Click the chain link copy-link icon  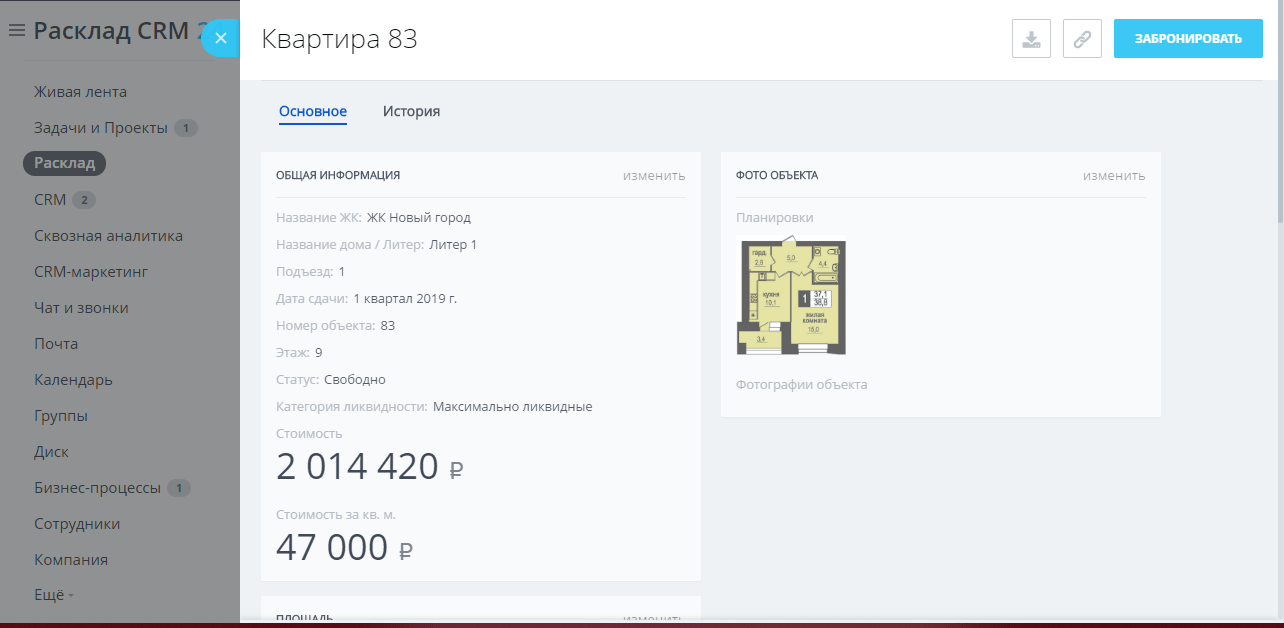(x=1082, y=38)
